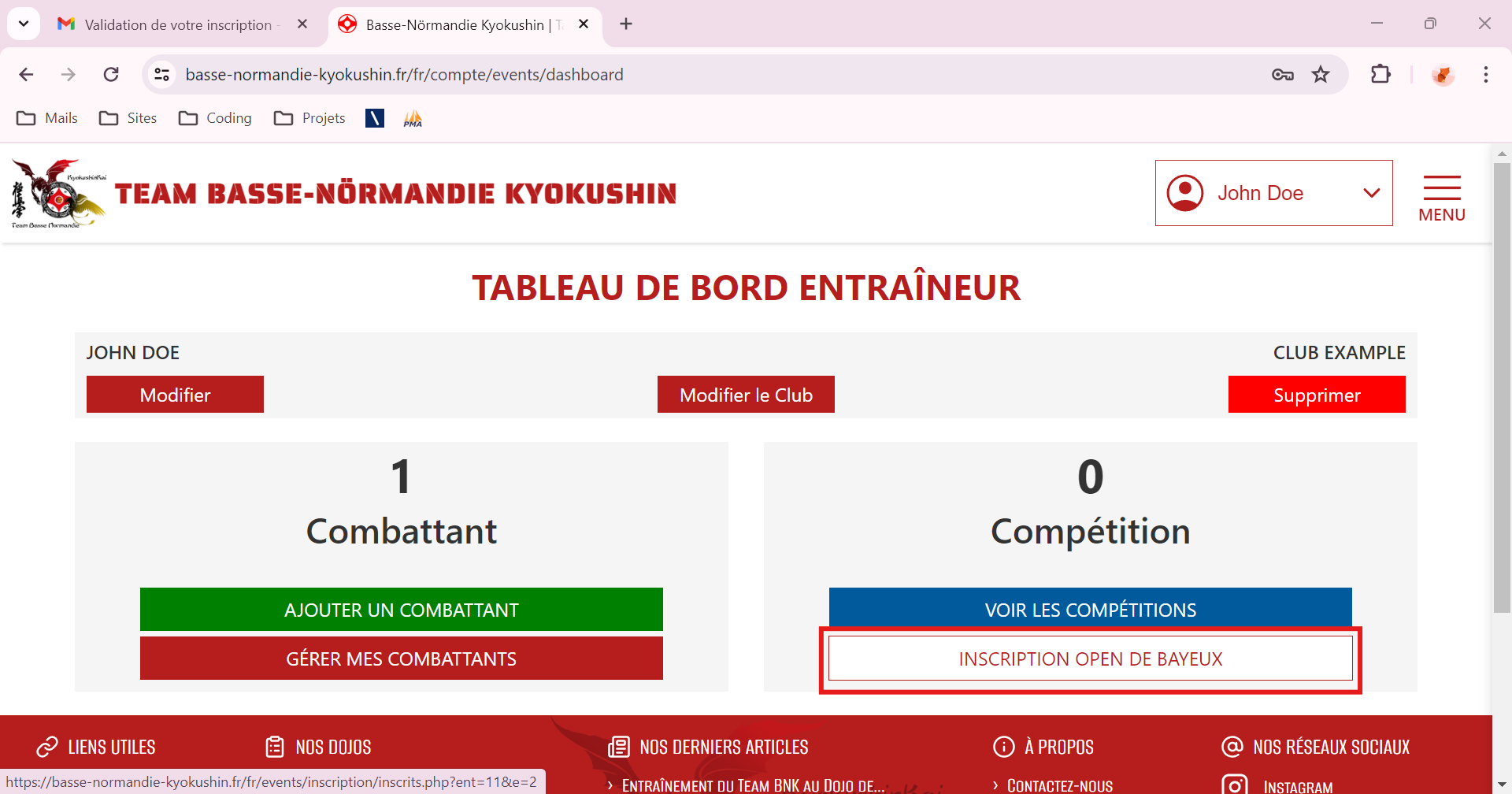Click the Team Basse-Normandie Kyokushin logo
This screenshot has width=1512, height=794.
pyautogui.click(x=58, y=194)
